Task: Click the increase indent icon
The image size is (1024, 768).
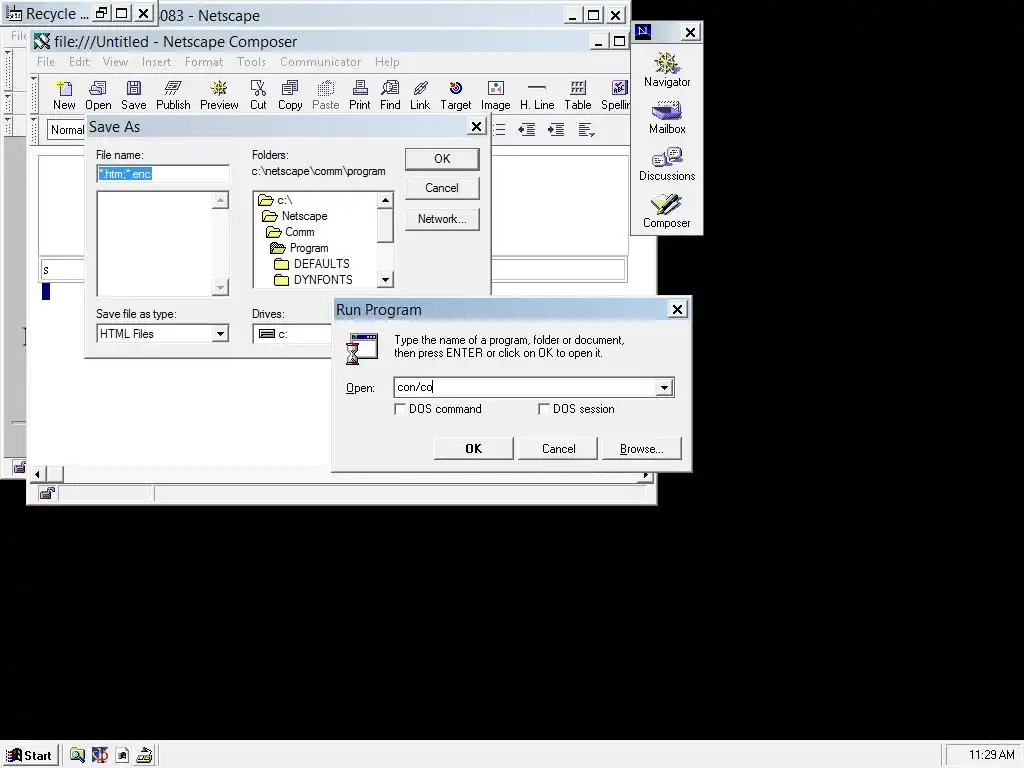Action: 556,129
